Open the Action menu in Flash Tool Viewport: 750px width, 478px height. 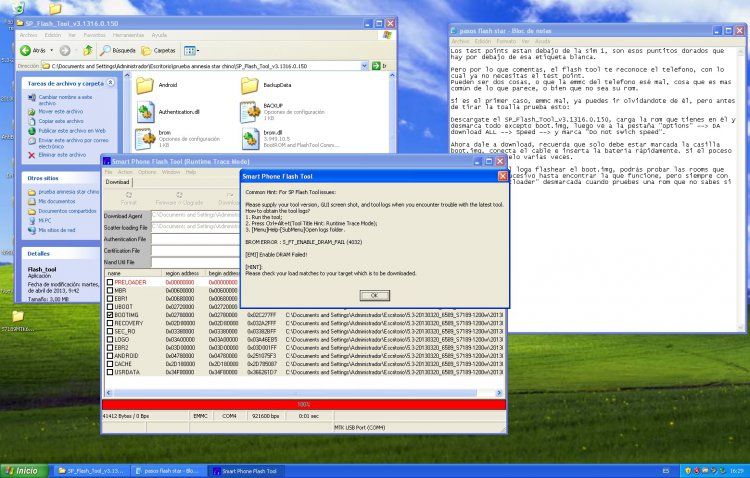(125, 172)
